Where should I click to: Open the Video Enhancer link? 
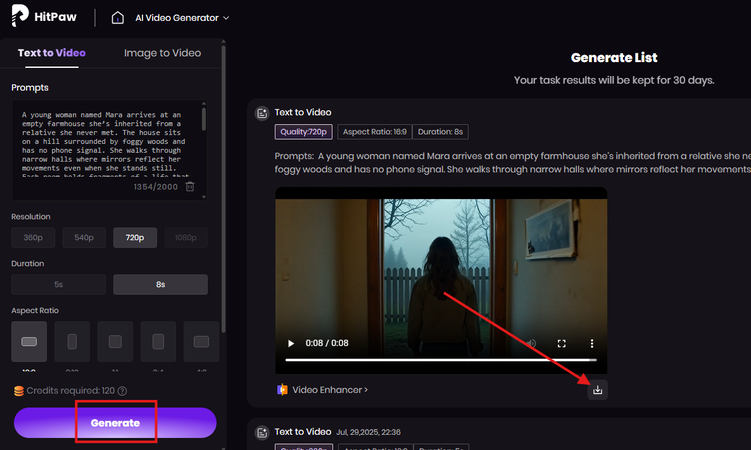[x=330, y=390]
